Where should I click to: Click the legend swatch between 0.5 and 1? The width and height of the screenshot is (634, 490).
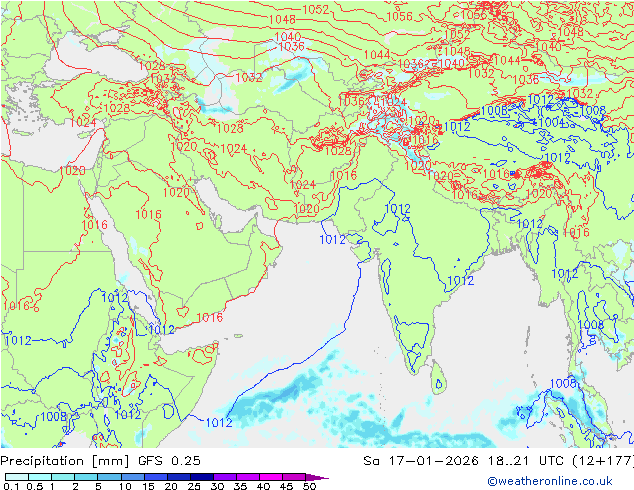point(40,477)
